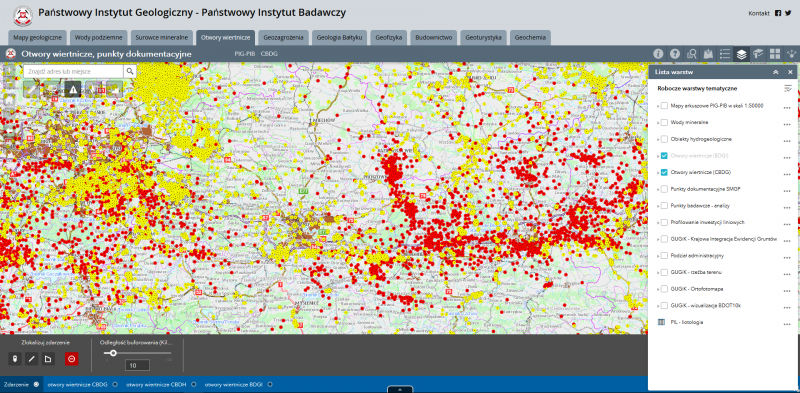Image resolution: width=800 pixels, height=393 pixels.
Task: Open the layer list stack icon
Action: (742, 54)
